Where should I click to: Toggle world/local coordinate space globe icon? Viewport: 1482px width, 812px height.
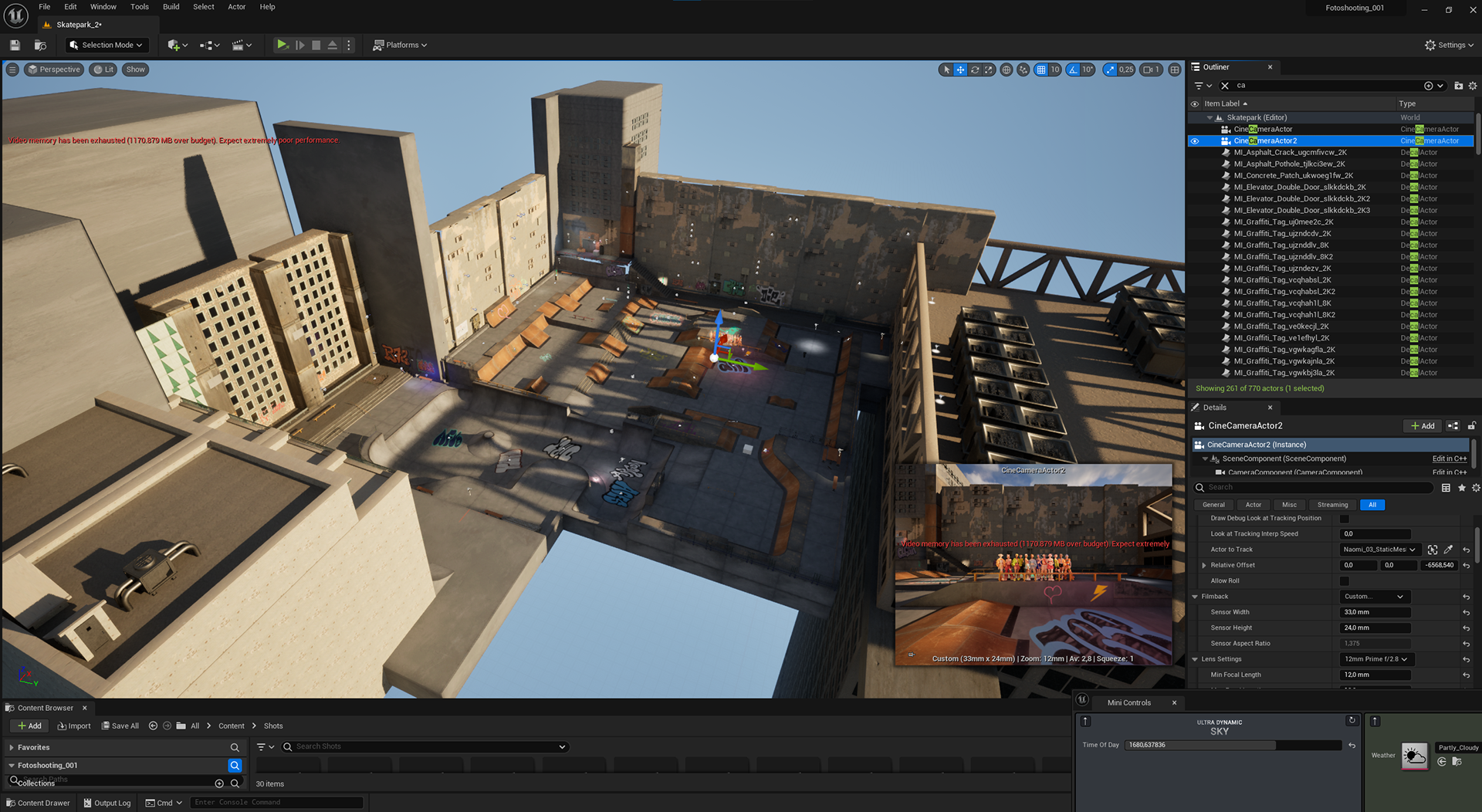click(x=1007, y=69)
